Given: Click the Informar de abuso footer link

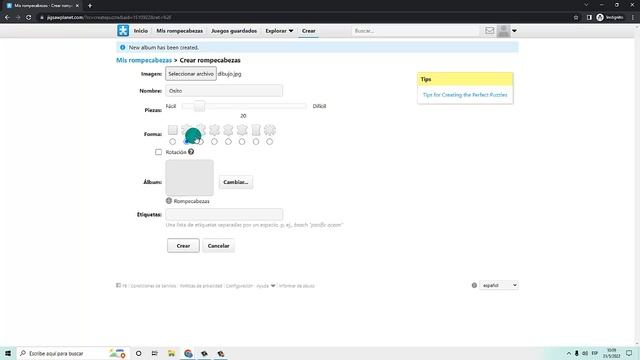Looking at the screenshot, I should [297, 286].
